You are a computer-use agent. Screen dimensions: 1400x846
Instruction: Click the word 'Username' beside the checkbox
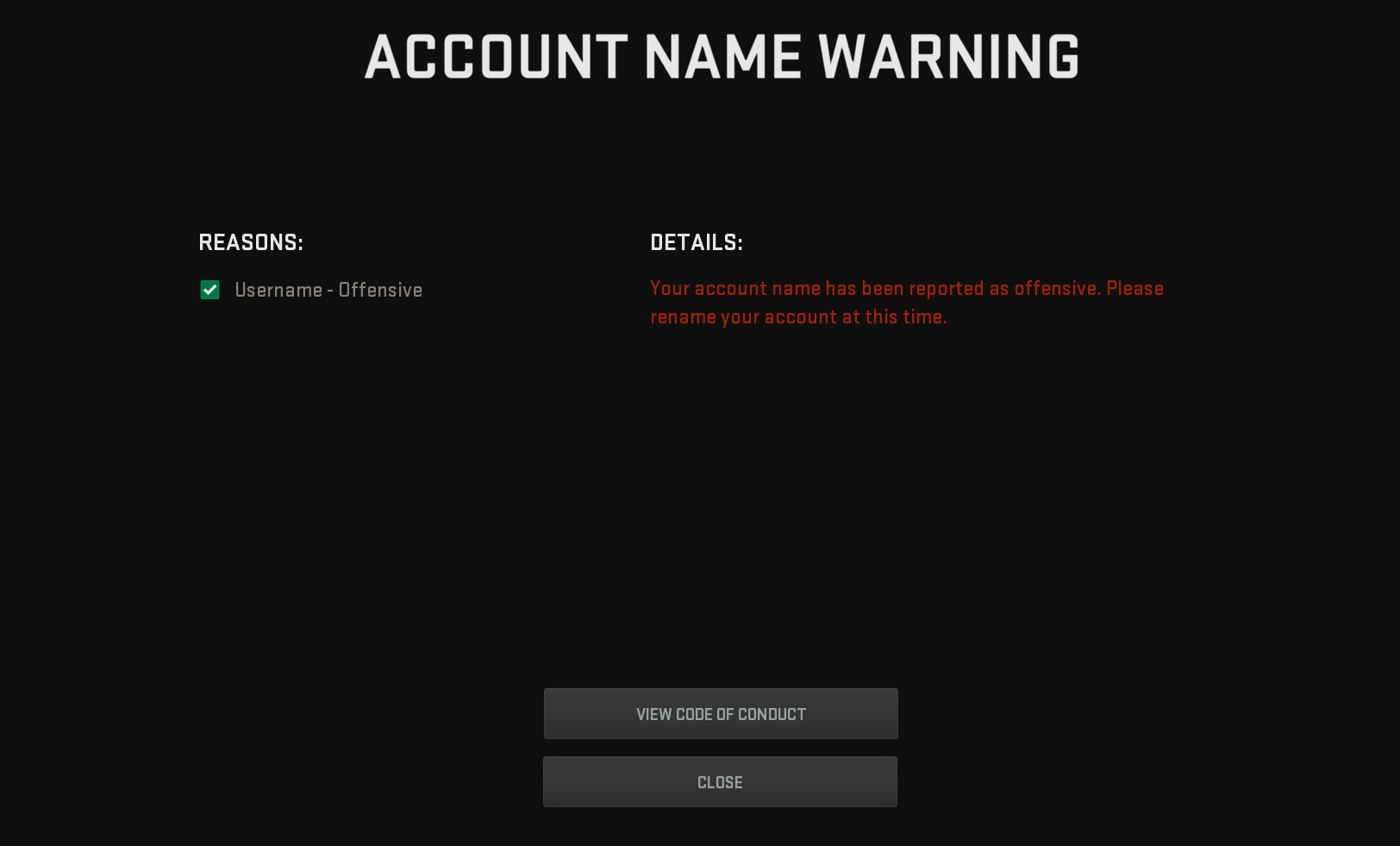point(278,291)
